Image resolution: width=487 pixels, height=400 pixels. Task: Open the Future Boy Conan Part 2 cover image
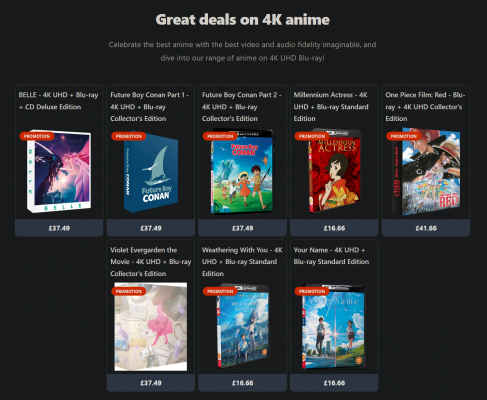(x=242, y=171)
